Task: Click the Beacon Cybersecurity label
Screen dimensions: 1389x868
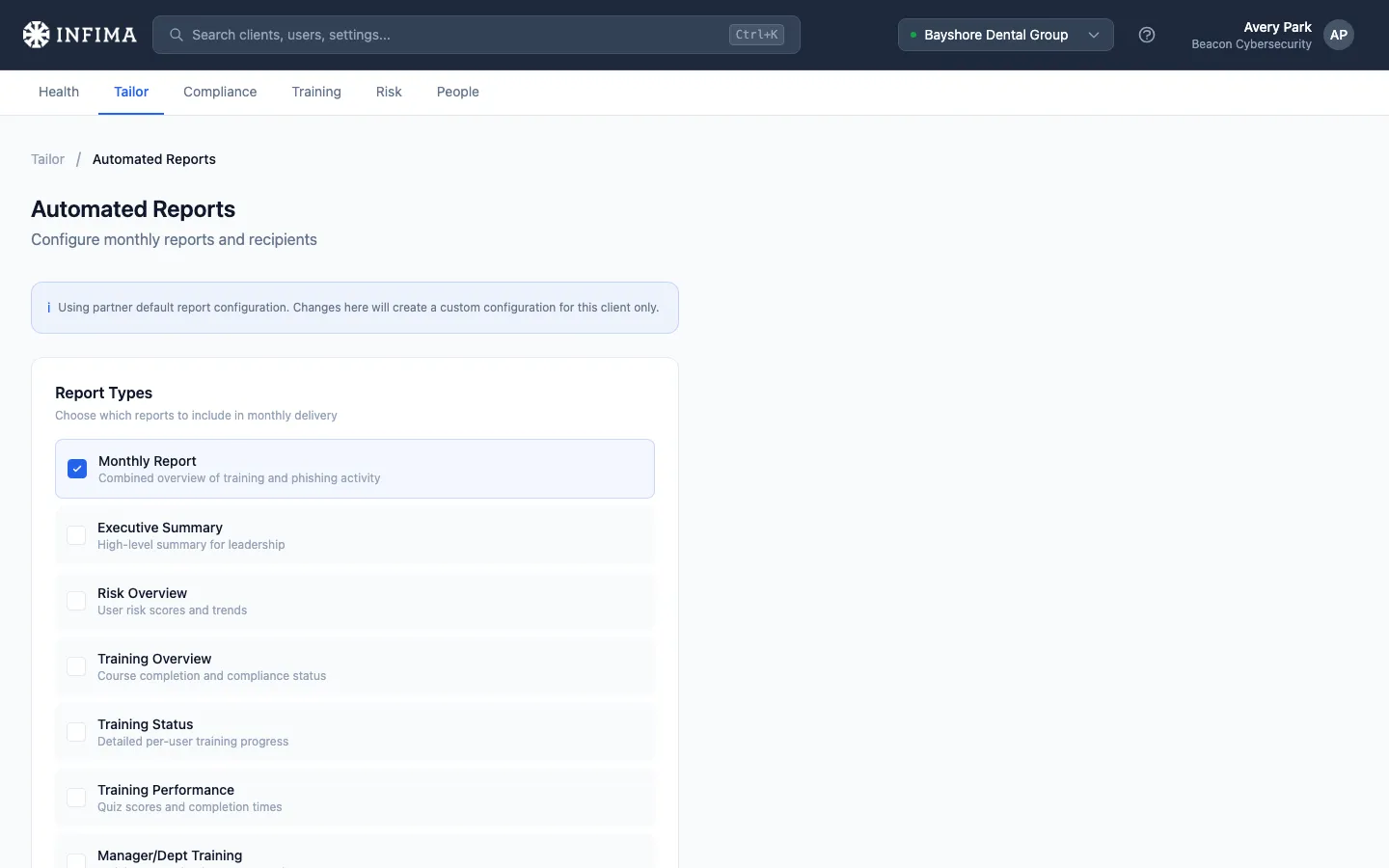Action: coord(1251,44)
